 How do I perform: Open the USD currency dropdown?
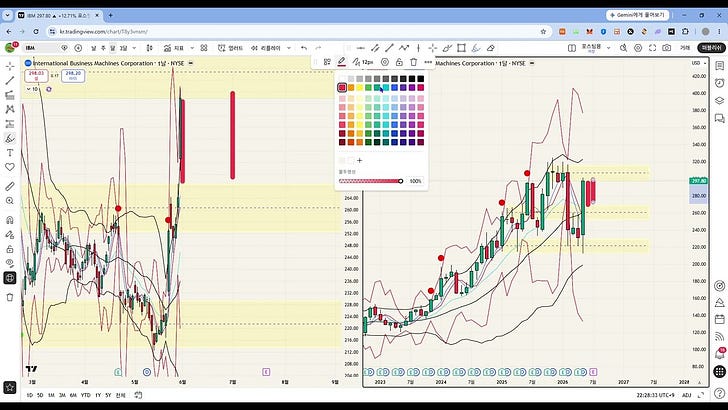click(699, 63)
